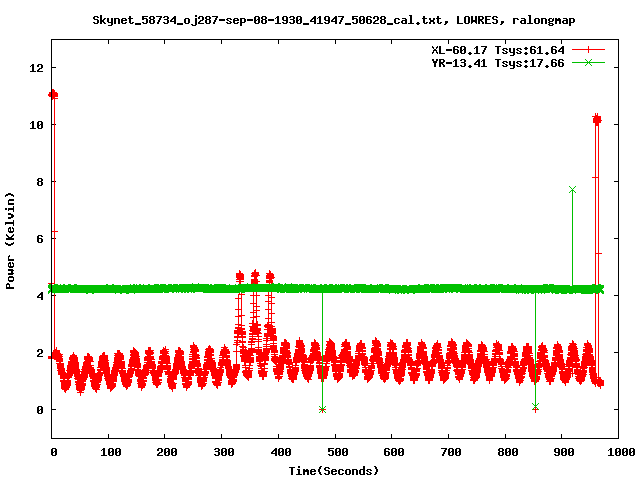Click y-axis tick label '4'
The height and width of the screenshot is (480, 640).
[40, 296]
